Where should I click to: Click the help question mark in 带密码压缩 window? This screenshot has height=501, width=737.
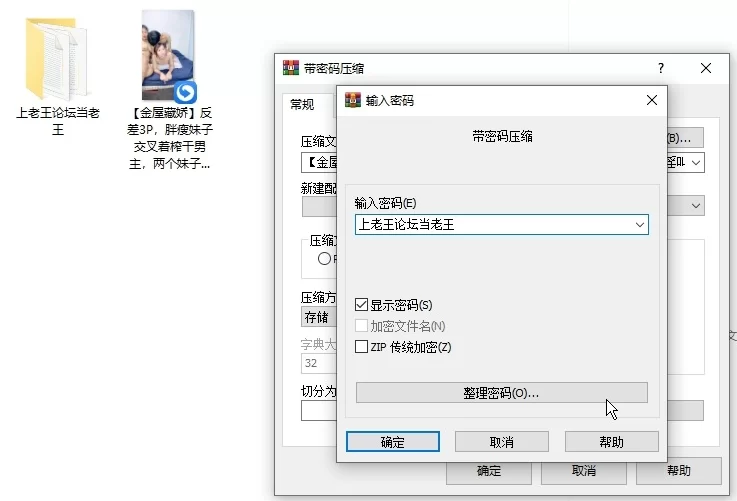661,68
